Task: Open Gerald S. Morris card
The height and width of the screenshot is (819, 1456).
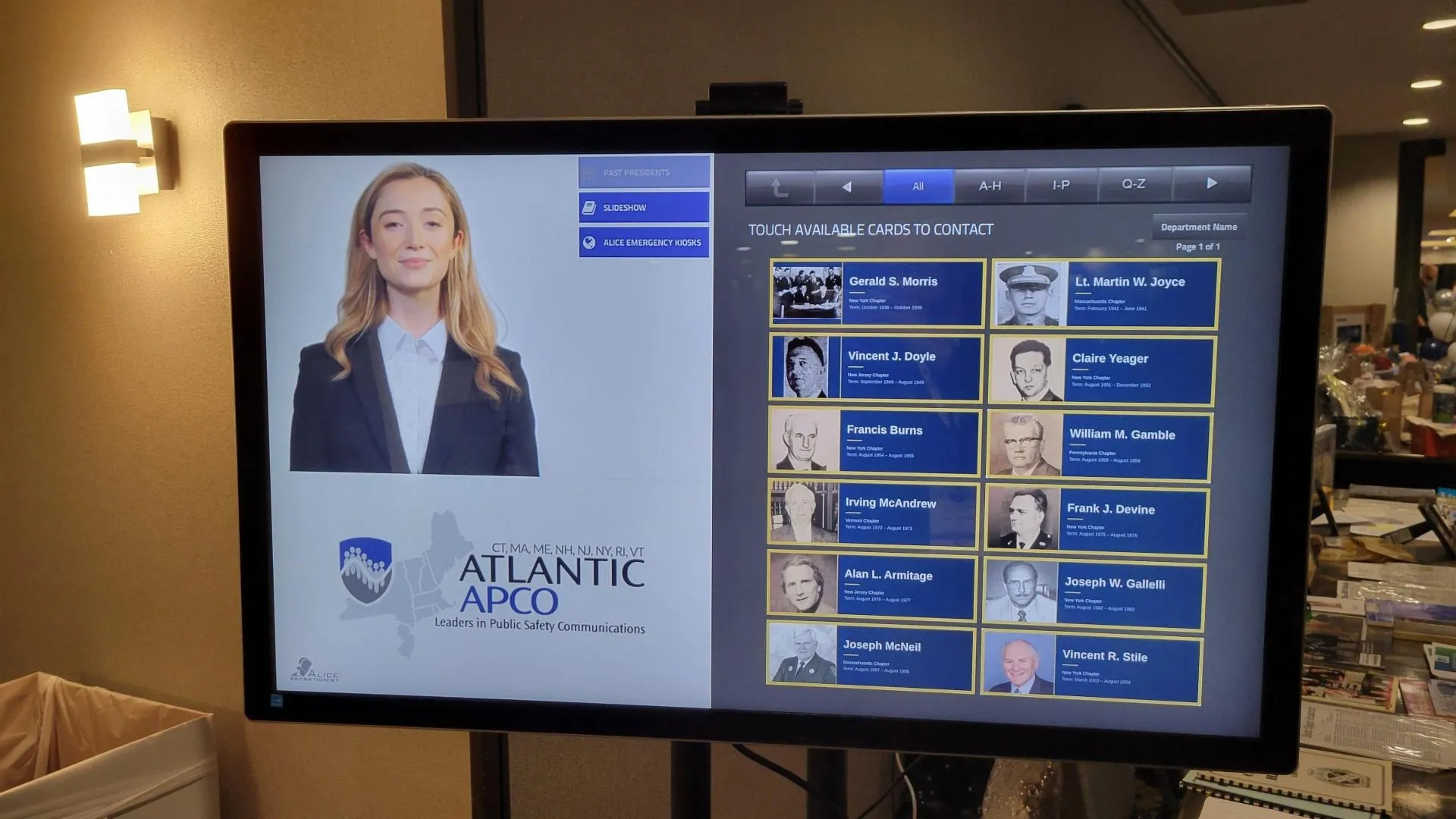Action: tap(877, 293)
